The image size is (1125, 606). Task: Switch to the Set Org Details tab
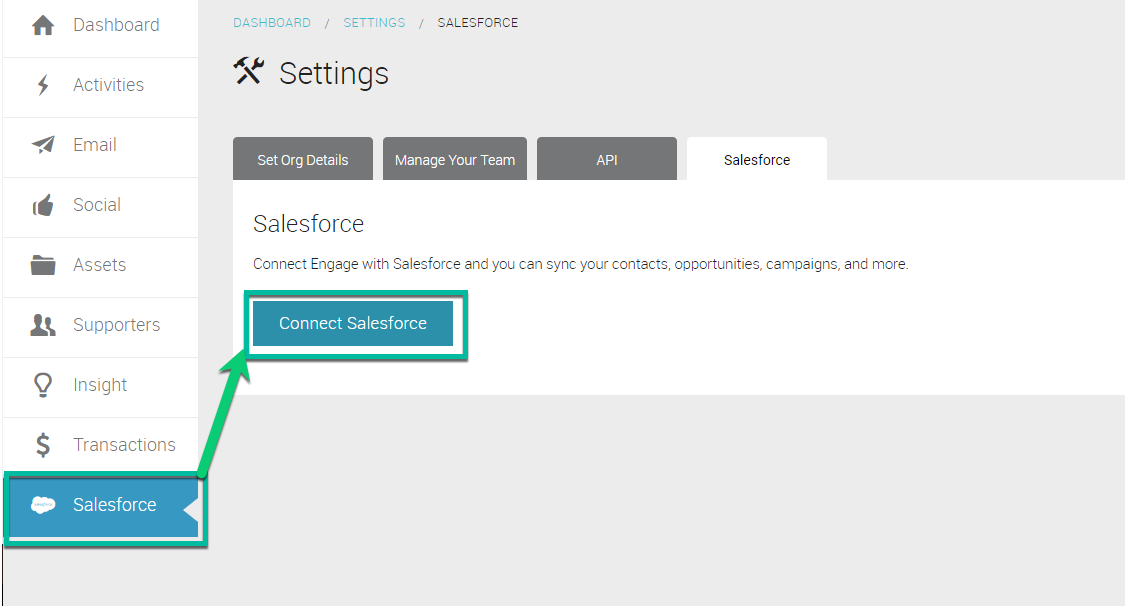click(x=303, y=159)
